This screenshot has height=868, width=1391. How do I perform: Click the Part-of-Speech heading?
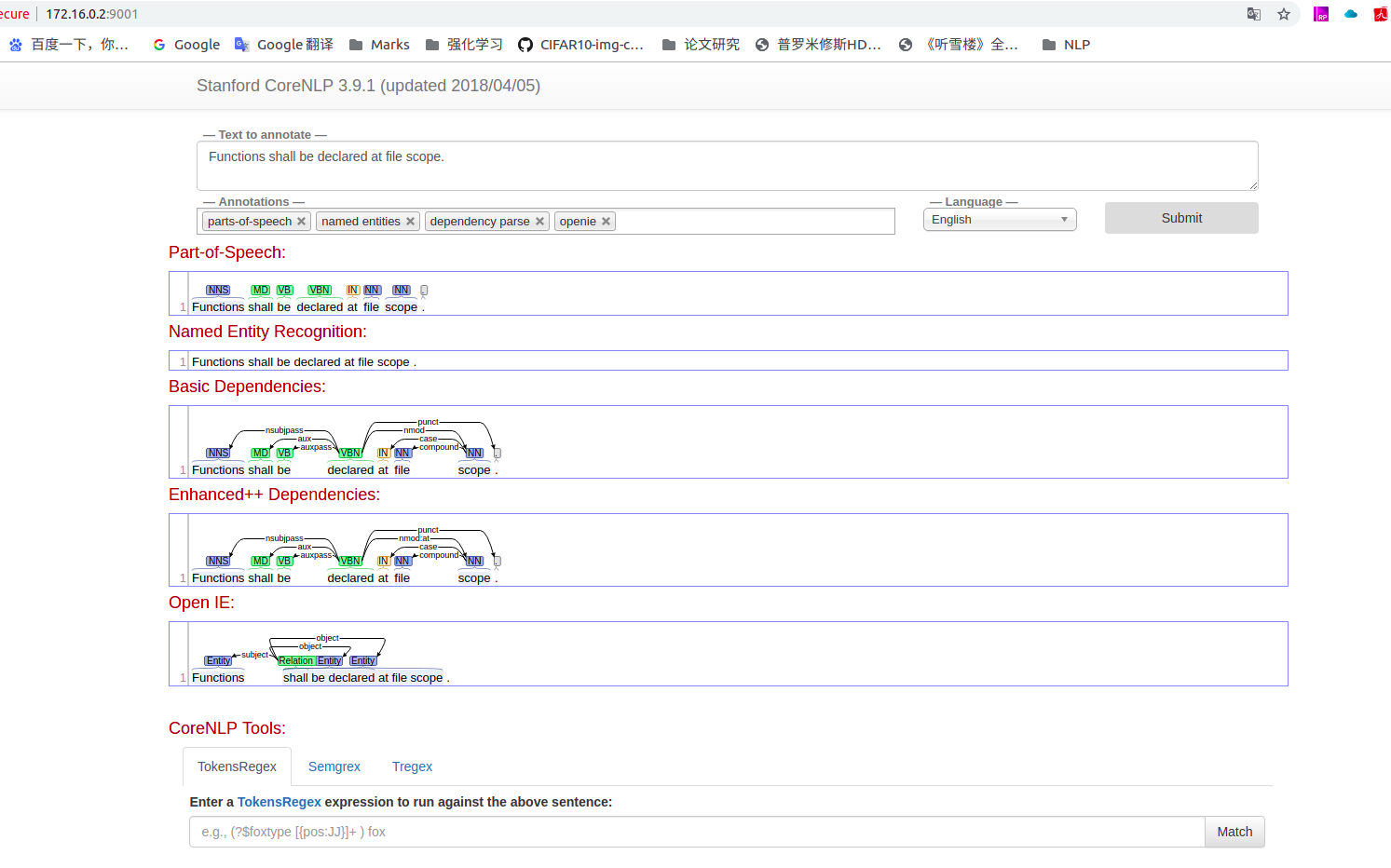227,252
